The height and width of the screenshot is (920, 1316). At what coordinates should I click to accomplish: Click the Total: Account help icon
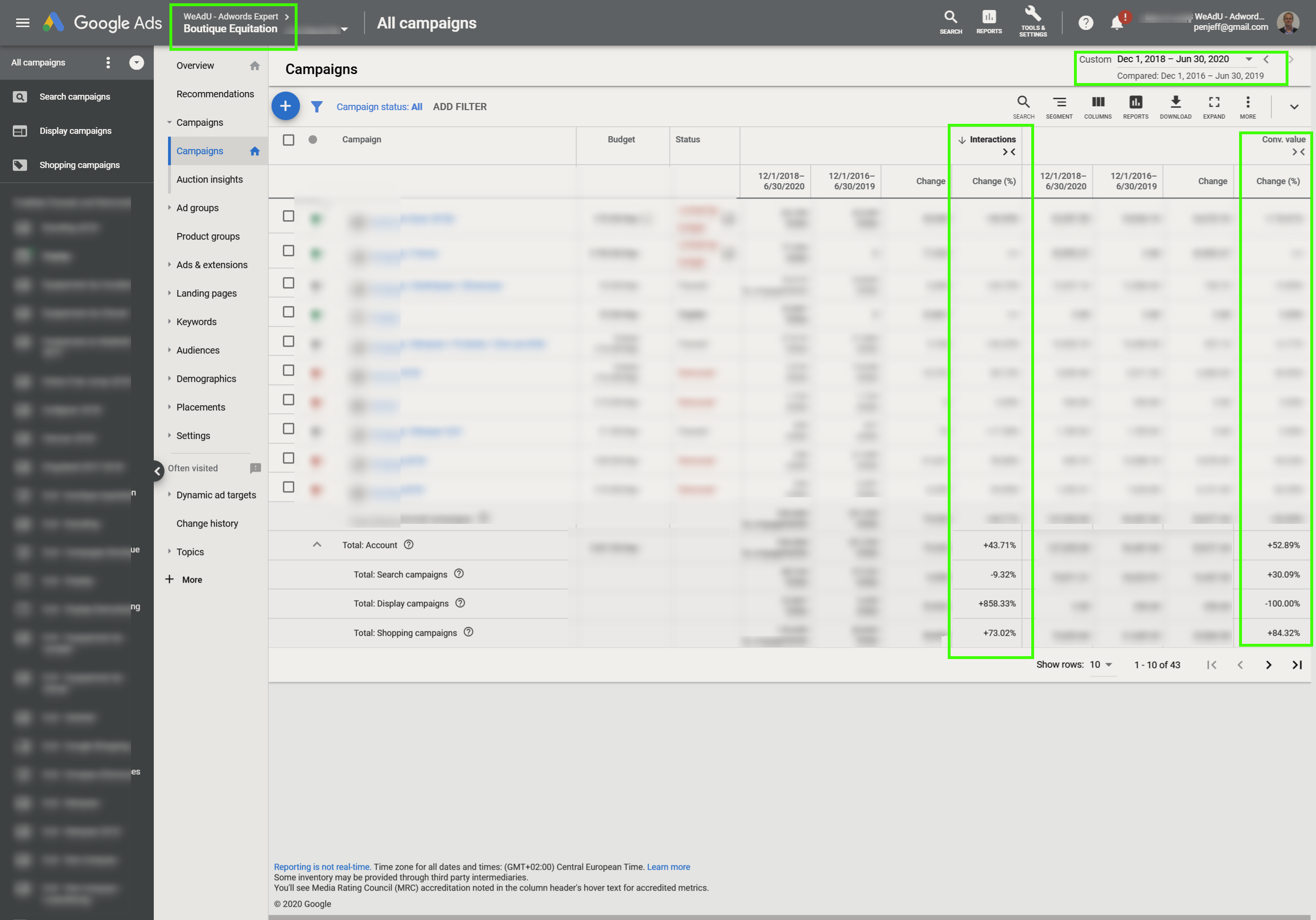click(x=409, y=545)
